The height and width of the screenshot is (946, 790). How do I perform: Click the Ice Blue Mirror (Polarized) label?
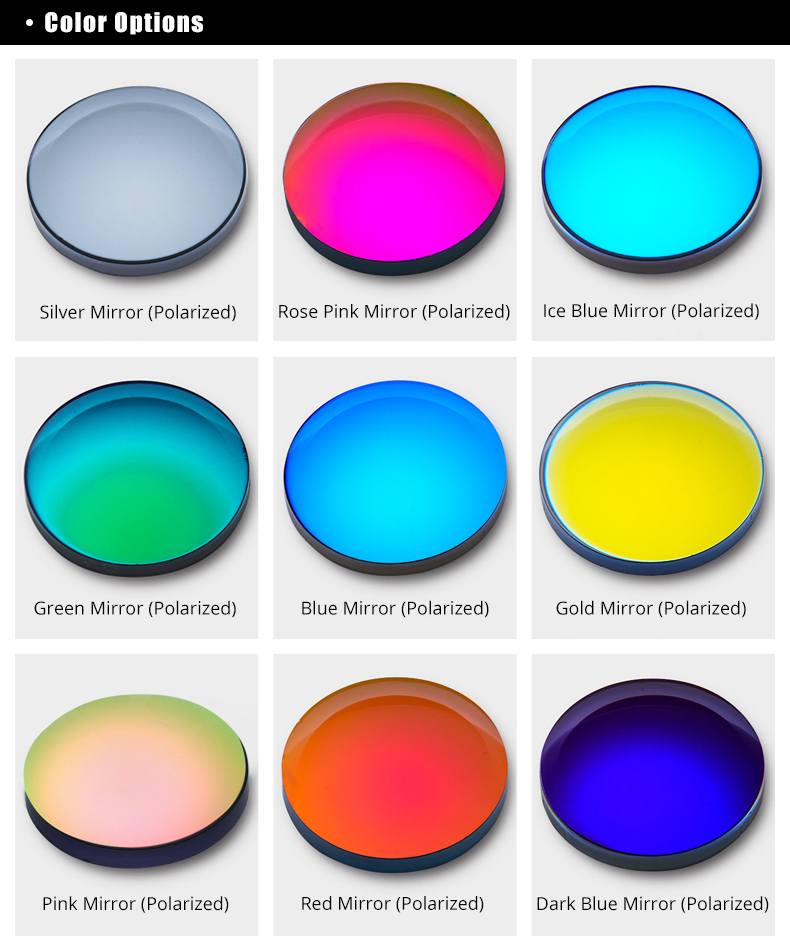coord(651,311)
